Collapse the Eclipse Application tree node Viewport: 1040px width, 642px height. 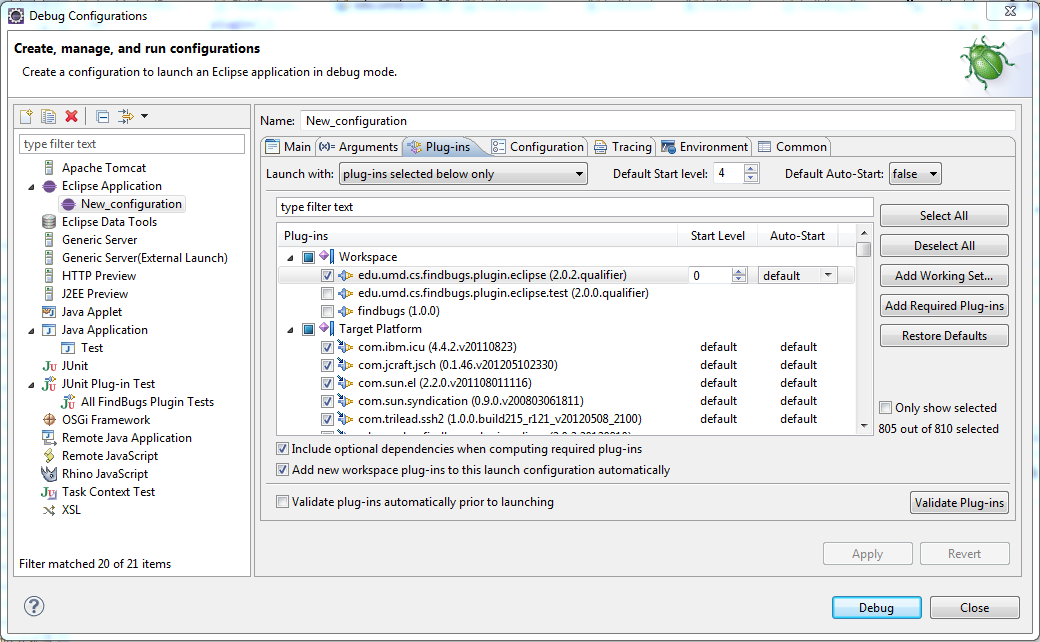(x=31, y=187)
